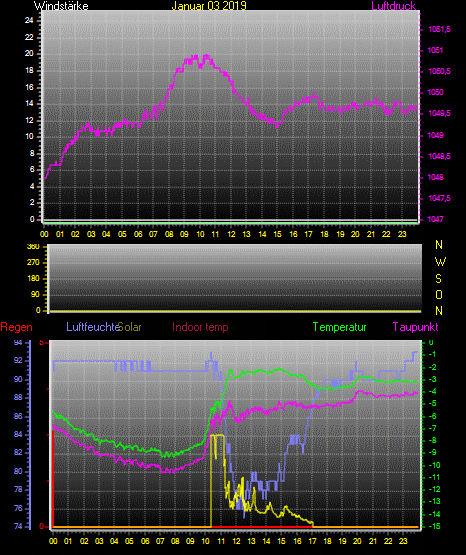This screenshot has width=466, height=555.
Task: Click the Temperatur legend label
Action: coord(339,327)
